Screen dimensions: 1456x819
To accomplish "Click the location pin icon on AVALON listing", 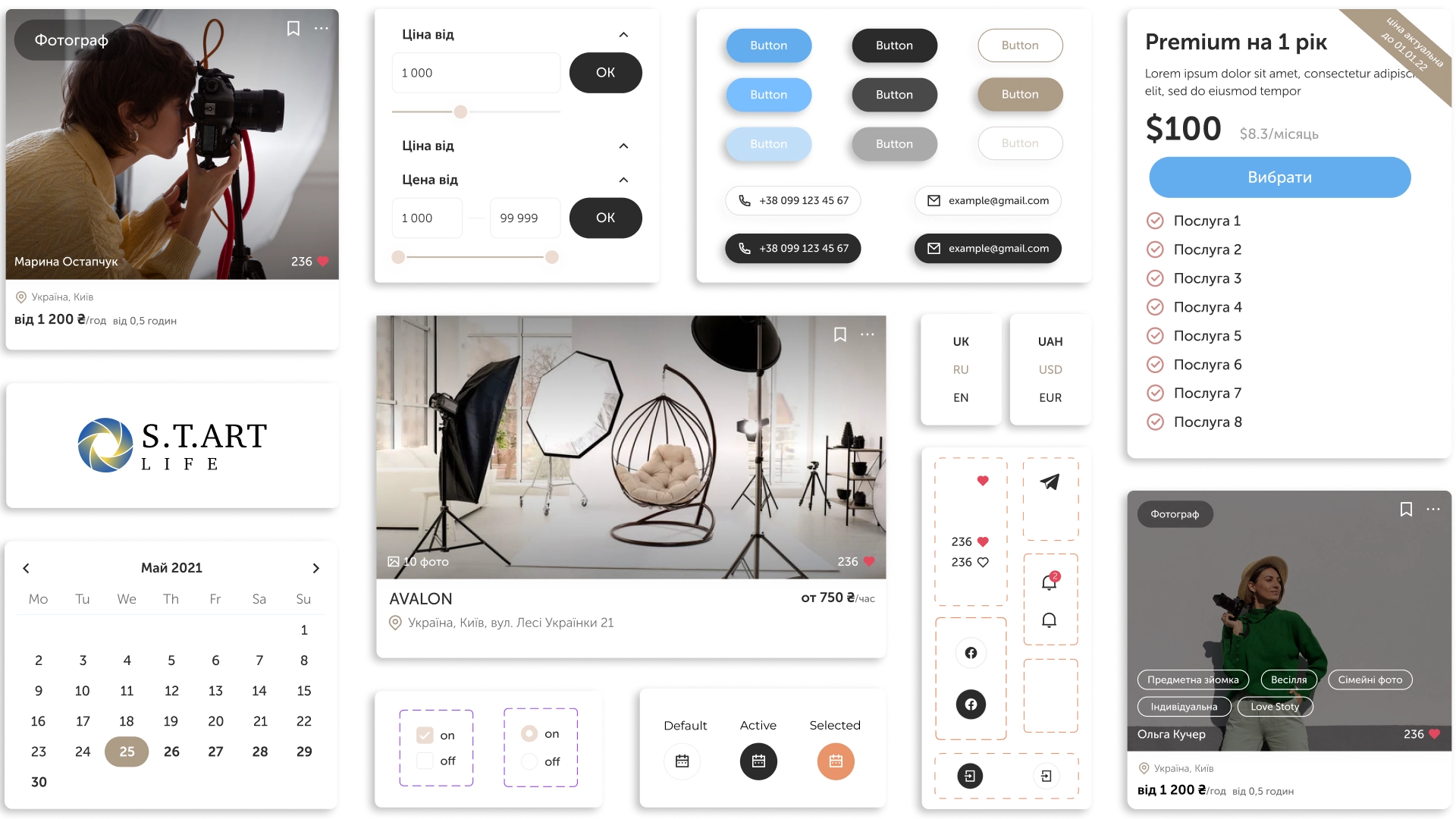I will point(394,621).
